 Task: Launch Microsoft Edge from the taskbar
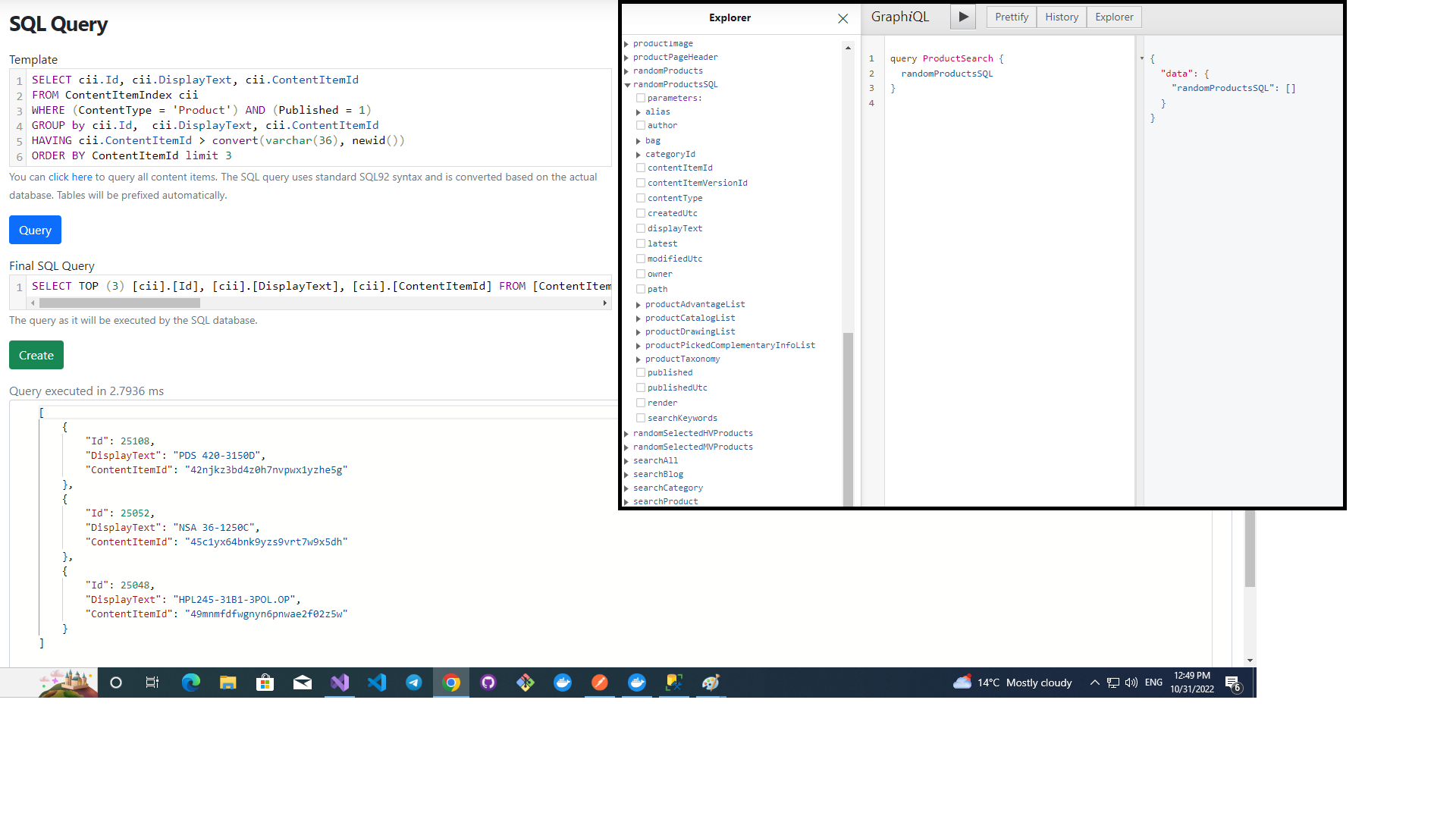tap(190, 682)
